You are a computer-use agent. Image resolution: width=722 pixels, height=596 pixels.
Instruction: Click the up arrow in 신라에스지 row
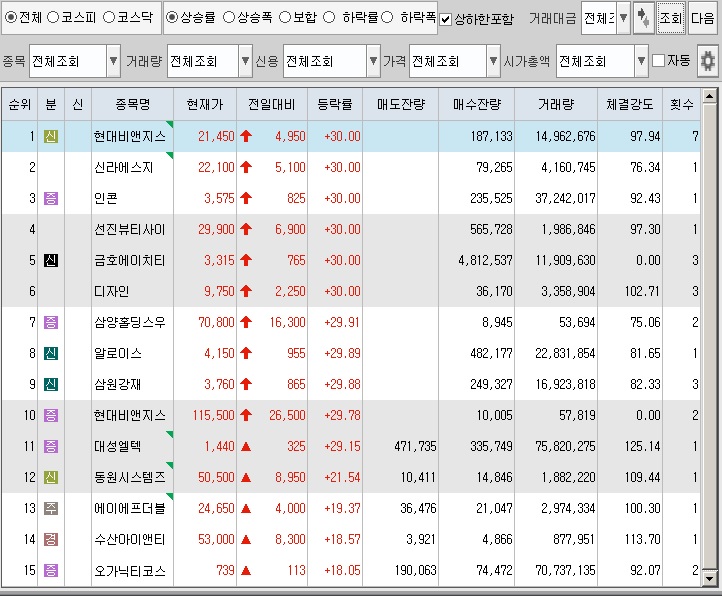246,167
